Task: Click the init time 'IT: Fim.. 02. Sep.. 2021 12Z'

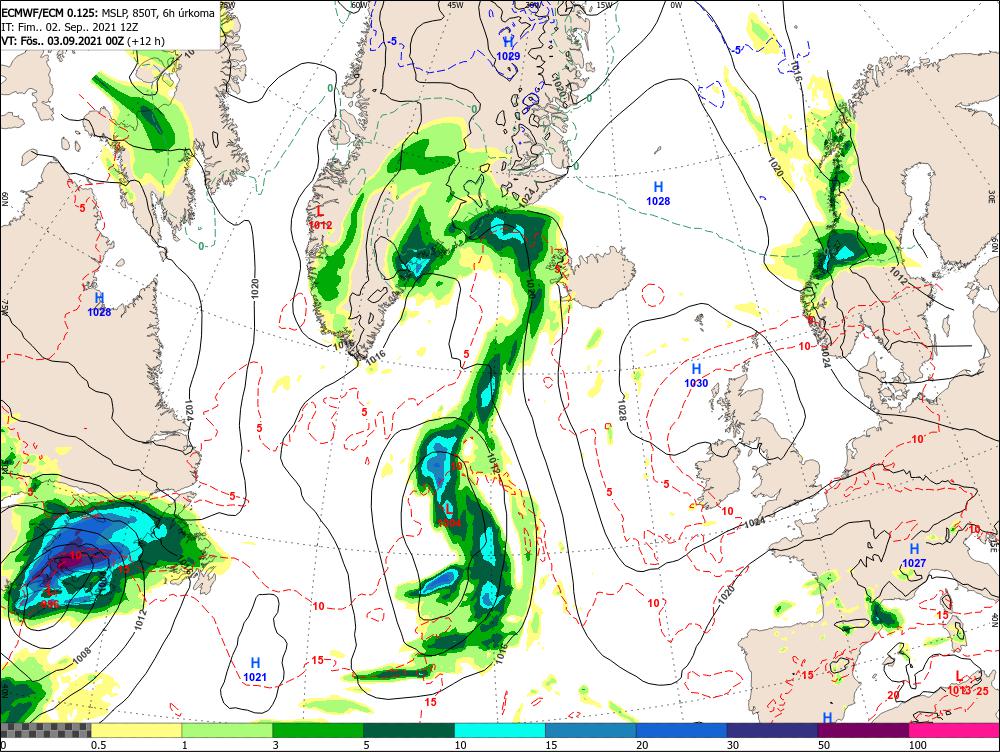Action: pos(71,27)
